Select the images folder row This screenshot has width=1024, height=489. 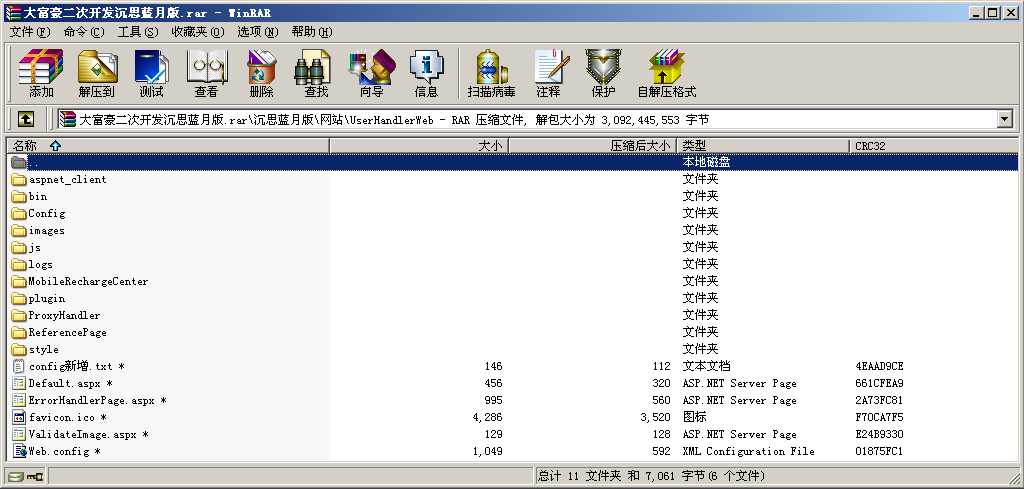coord(512,230)
